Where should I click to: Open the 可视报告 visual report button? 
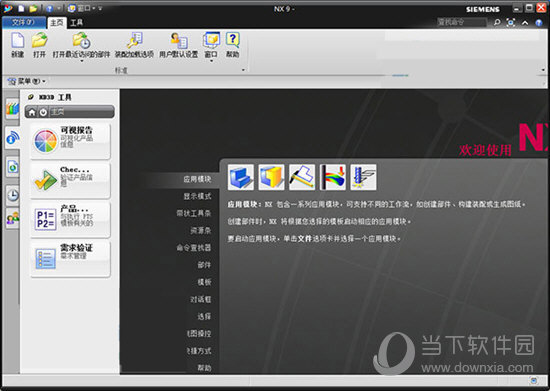click(x=71, y=140)
